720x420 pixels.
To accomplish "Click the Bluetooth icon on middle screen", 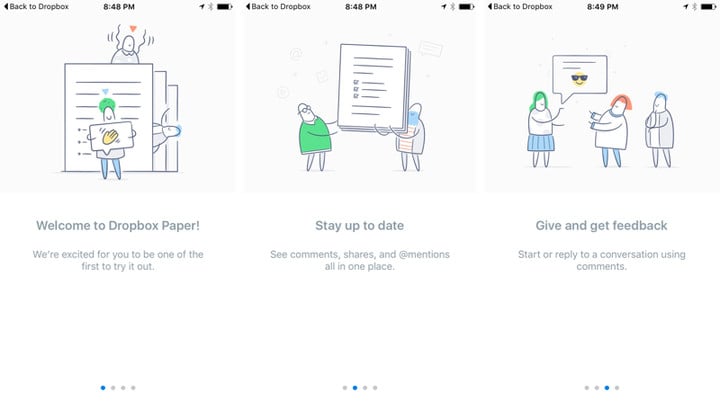I will click(x=452, y=7).
